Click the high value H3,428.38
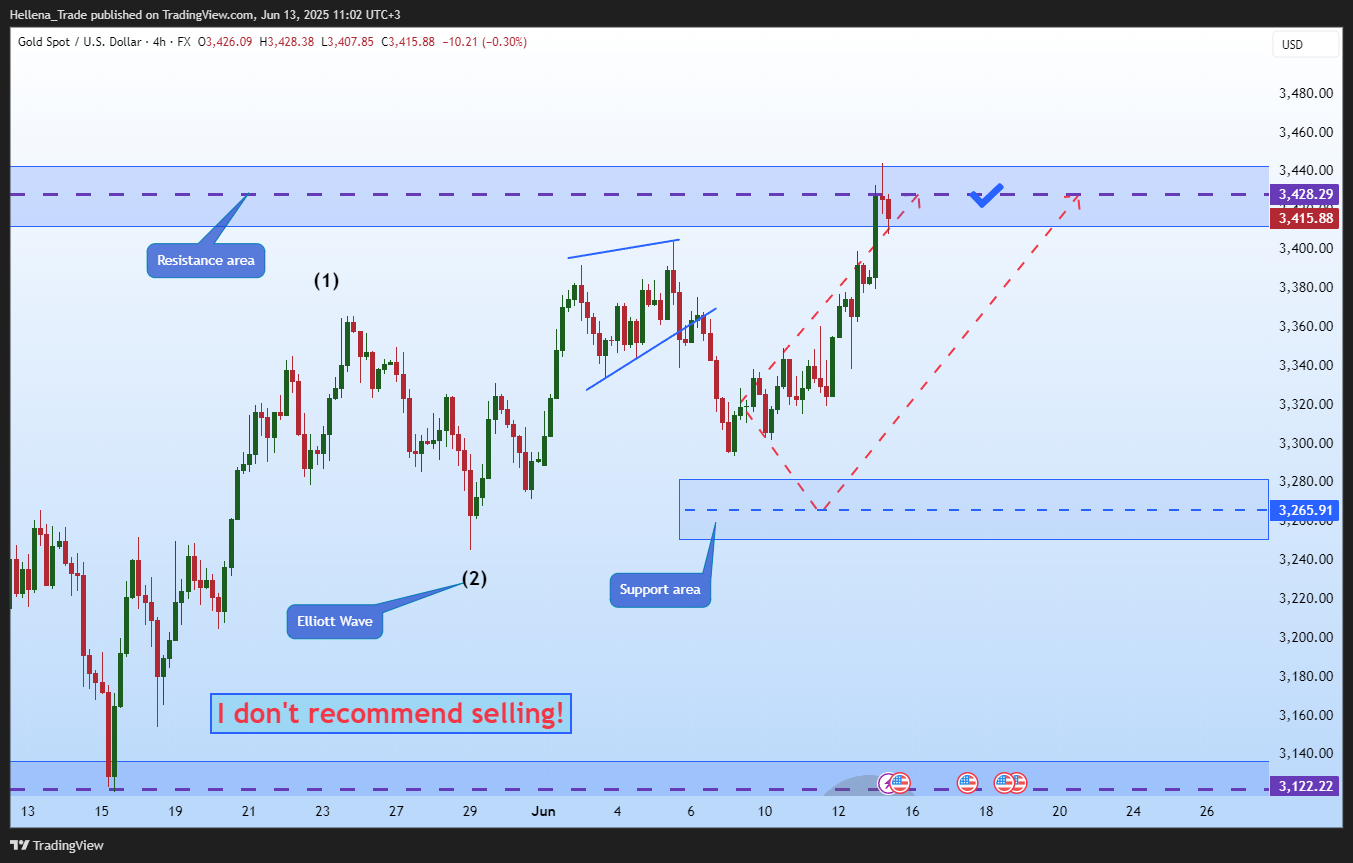Screen dimensions: 1353x863 (x=288, y=42)
